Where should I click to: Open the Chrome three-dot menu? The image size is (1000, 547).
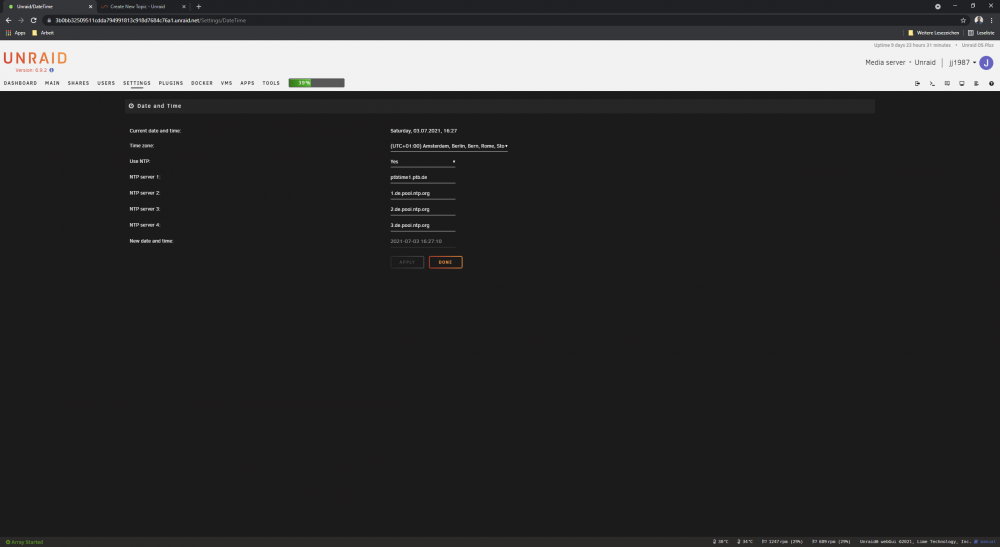pos(992,20)
